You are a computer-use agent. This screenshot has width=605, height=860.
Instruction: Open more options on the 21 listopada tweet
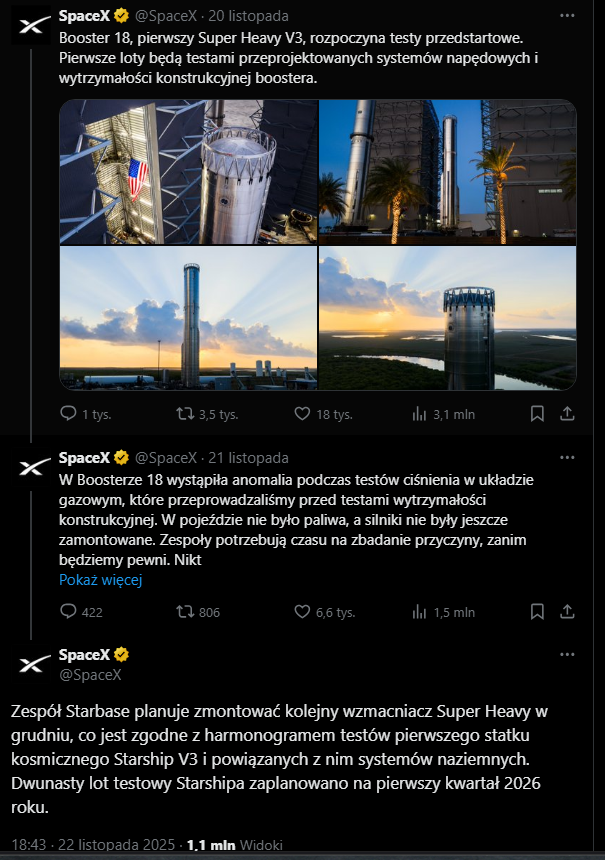567,457
